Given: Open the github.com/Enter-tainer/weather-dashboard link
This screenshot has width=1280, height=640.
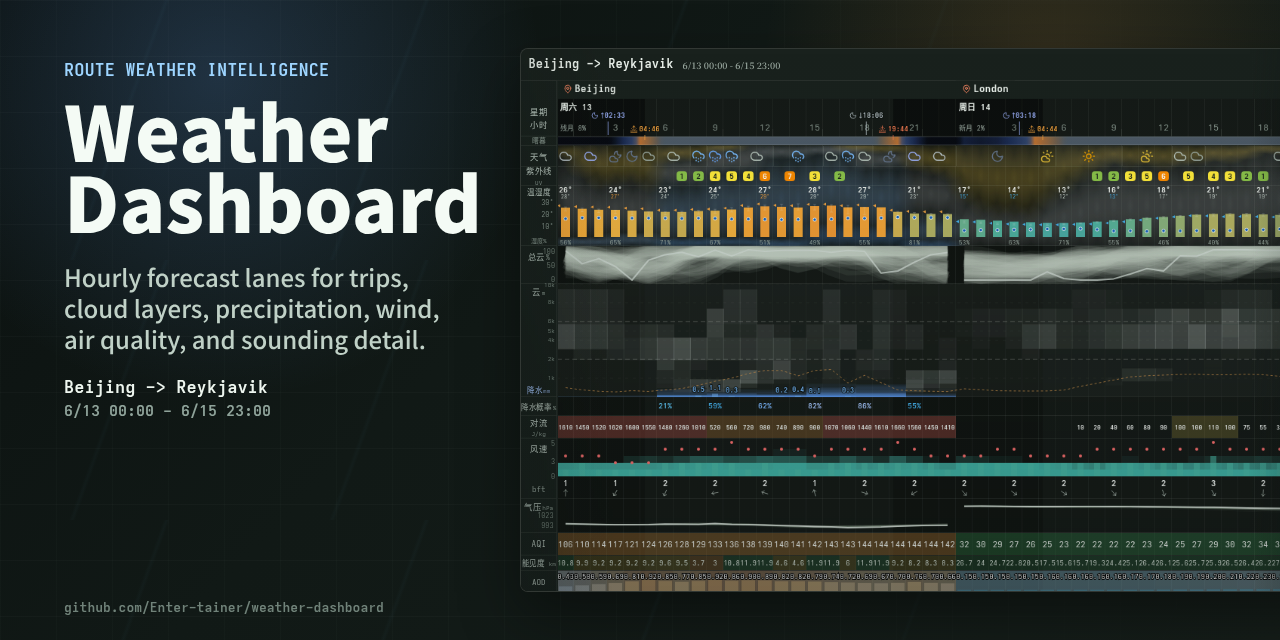Looking at the screenshot, I should [x=224, y=607].
